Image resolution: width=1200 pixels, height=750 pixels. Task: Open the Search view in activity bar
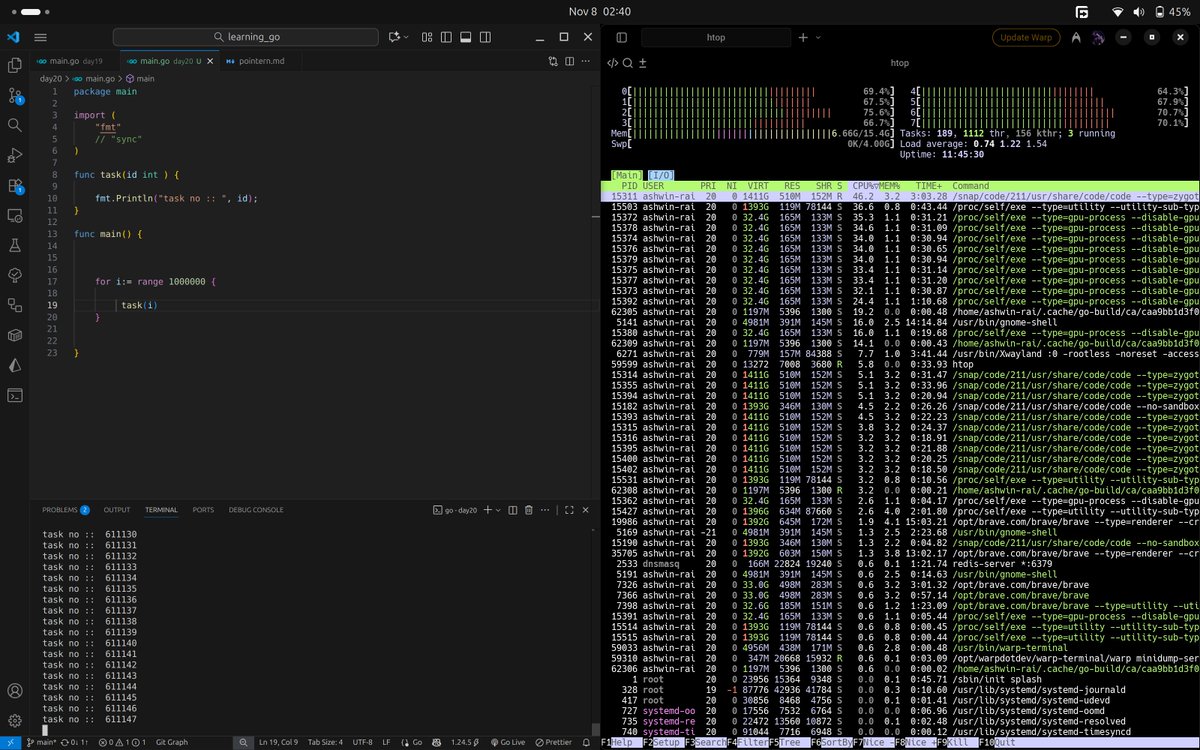[14, 126]
